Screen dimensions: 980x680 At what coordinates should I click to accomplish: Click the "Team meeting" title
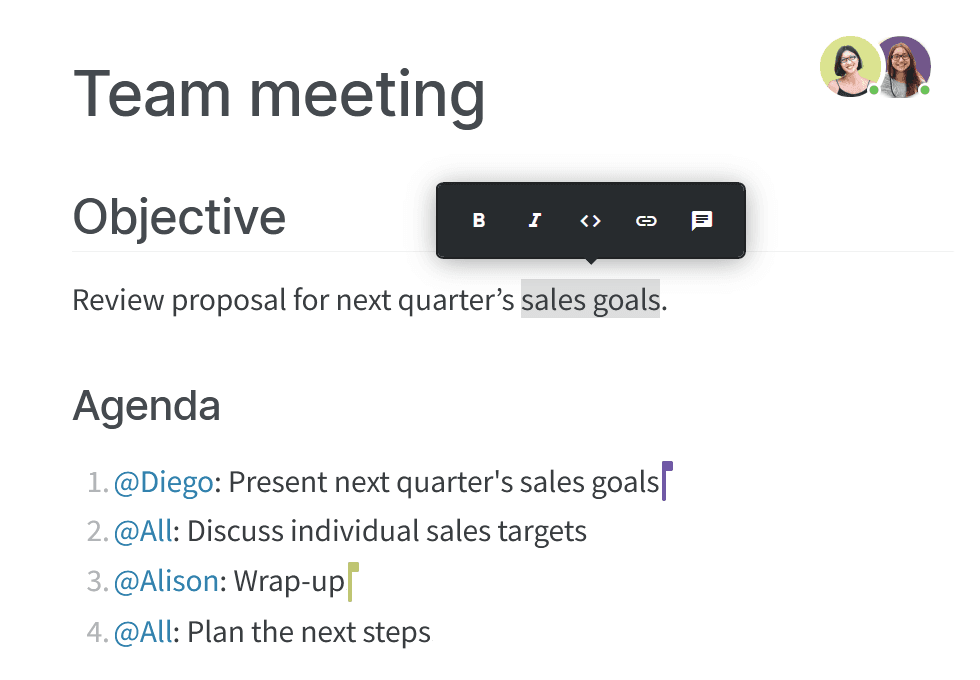pos(280,94)
